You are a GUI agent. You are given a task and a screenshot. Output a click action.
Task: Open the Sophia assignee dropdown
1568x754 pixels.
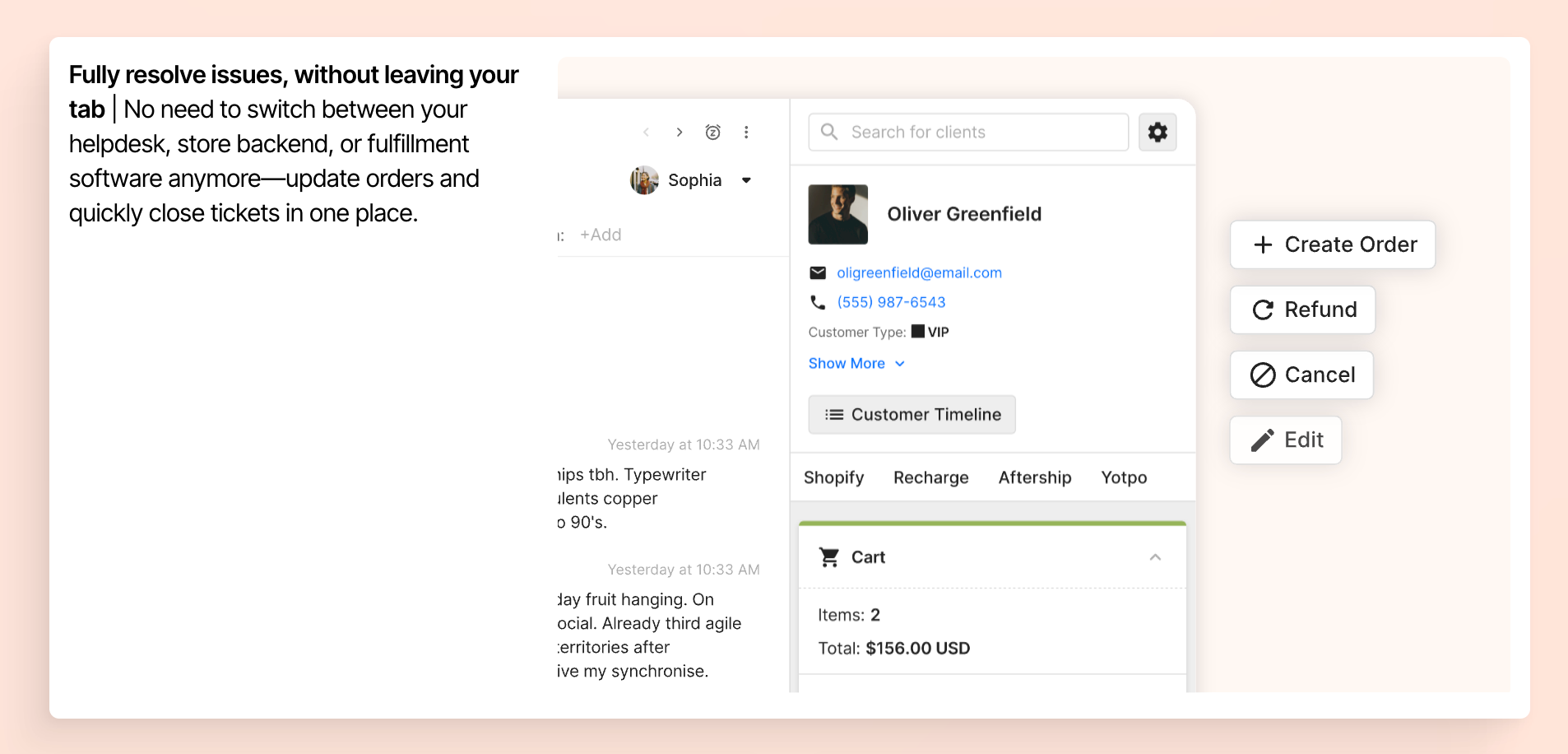[x=745, y=180]
